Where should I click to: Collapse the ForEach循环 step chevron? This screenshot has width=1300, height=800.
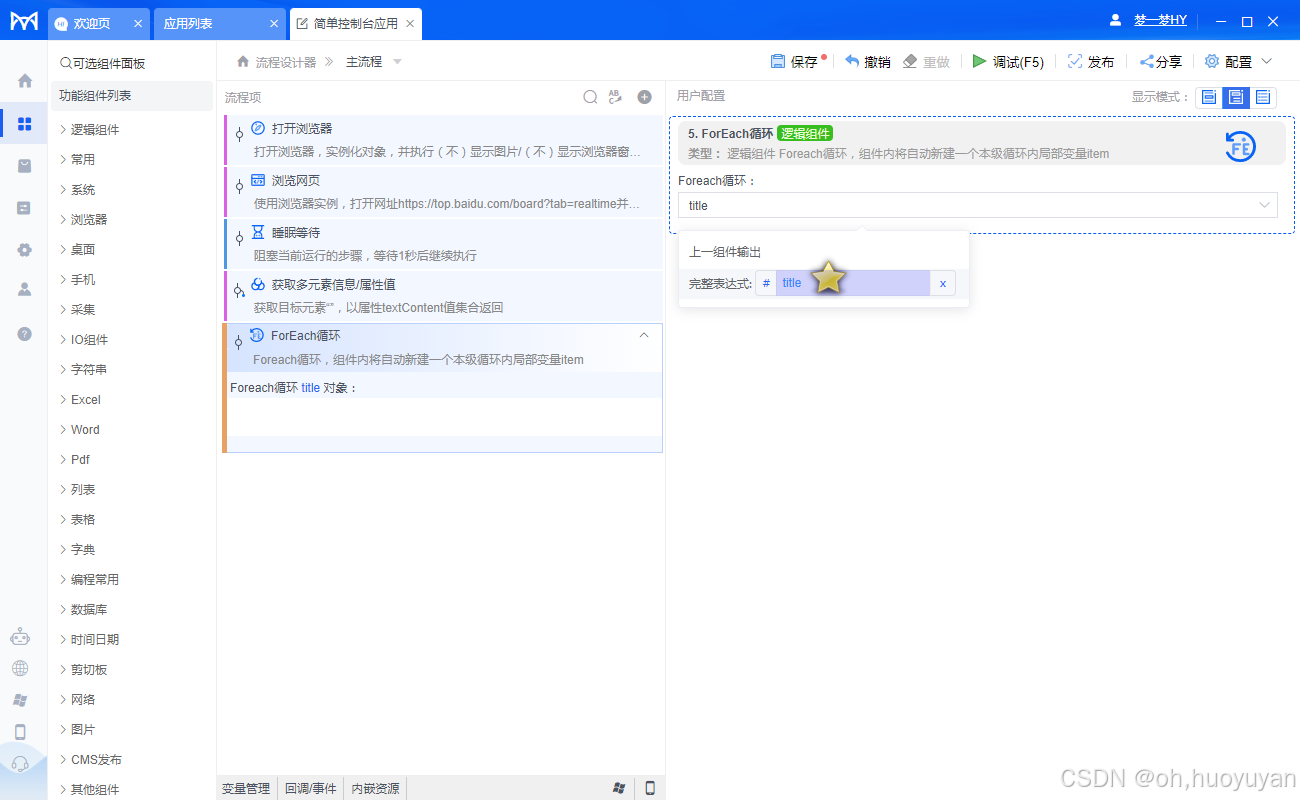pyautogui.click(x=644, y=335)
